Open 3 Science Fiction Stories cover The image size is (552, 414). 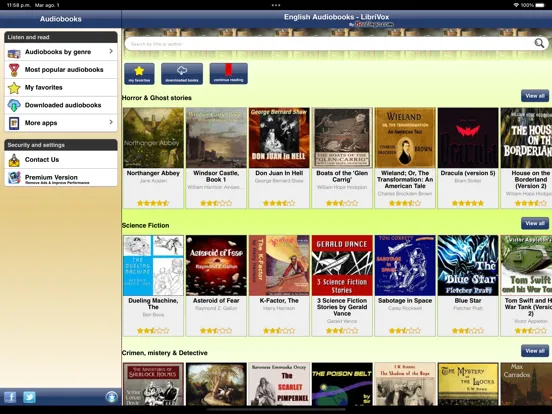(342, 265)
